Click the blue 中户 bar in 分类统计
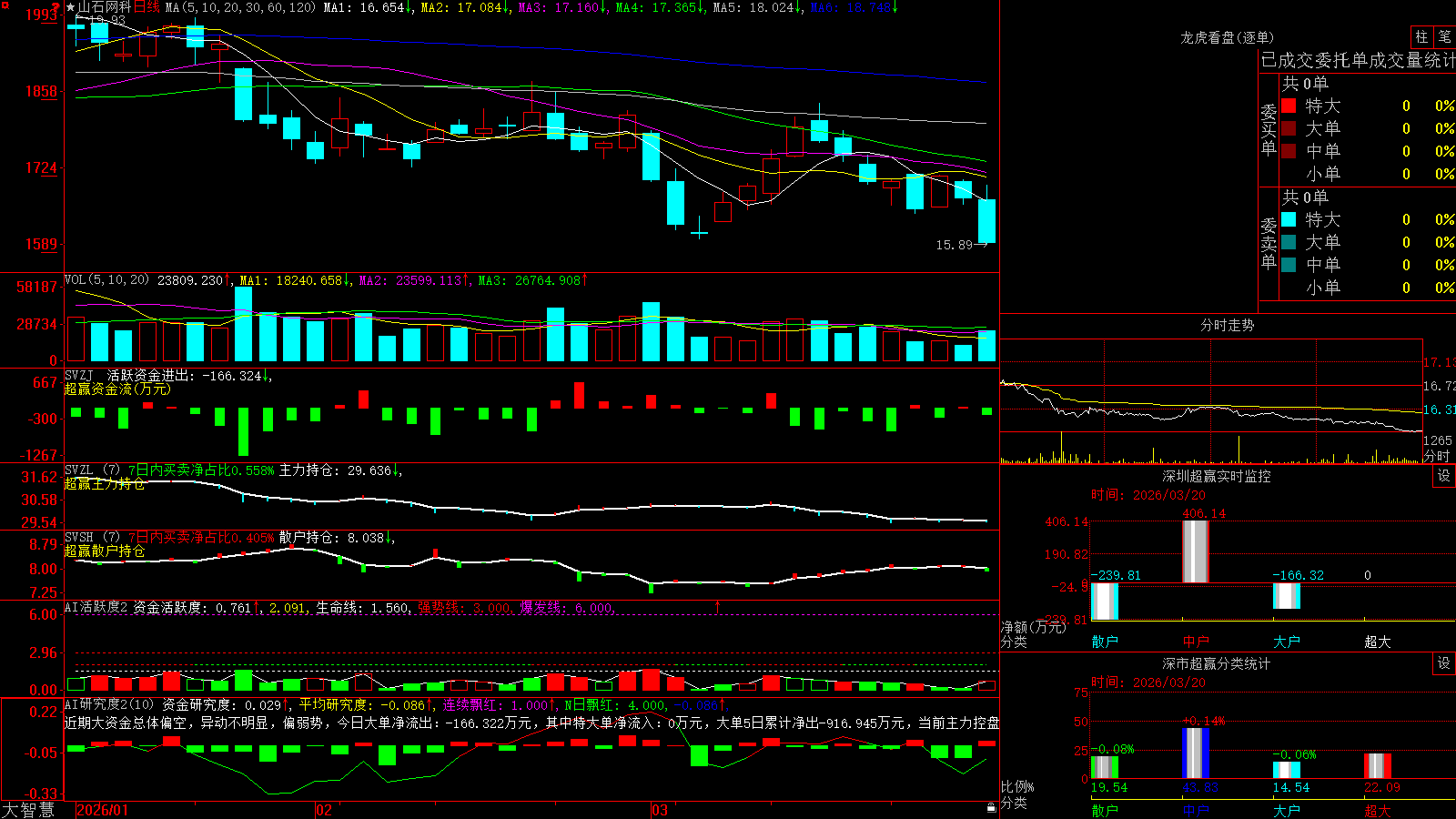This screenshot has height=819, width=1456. (x=1196, y=753)
